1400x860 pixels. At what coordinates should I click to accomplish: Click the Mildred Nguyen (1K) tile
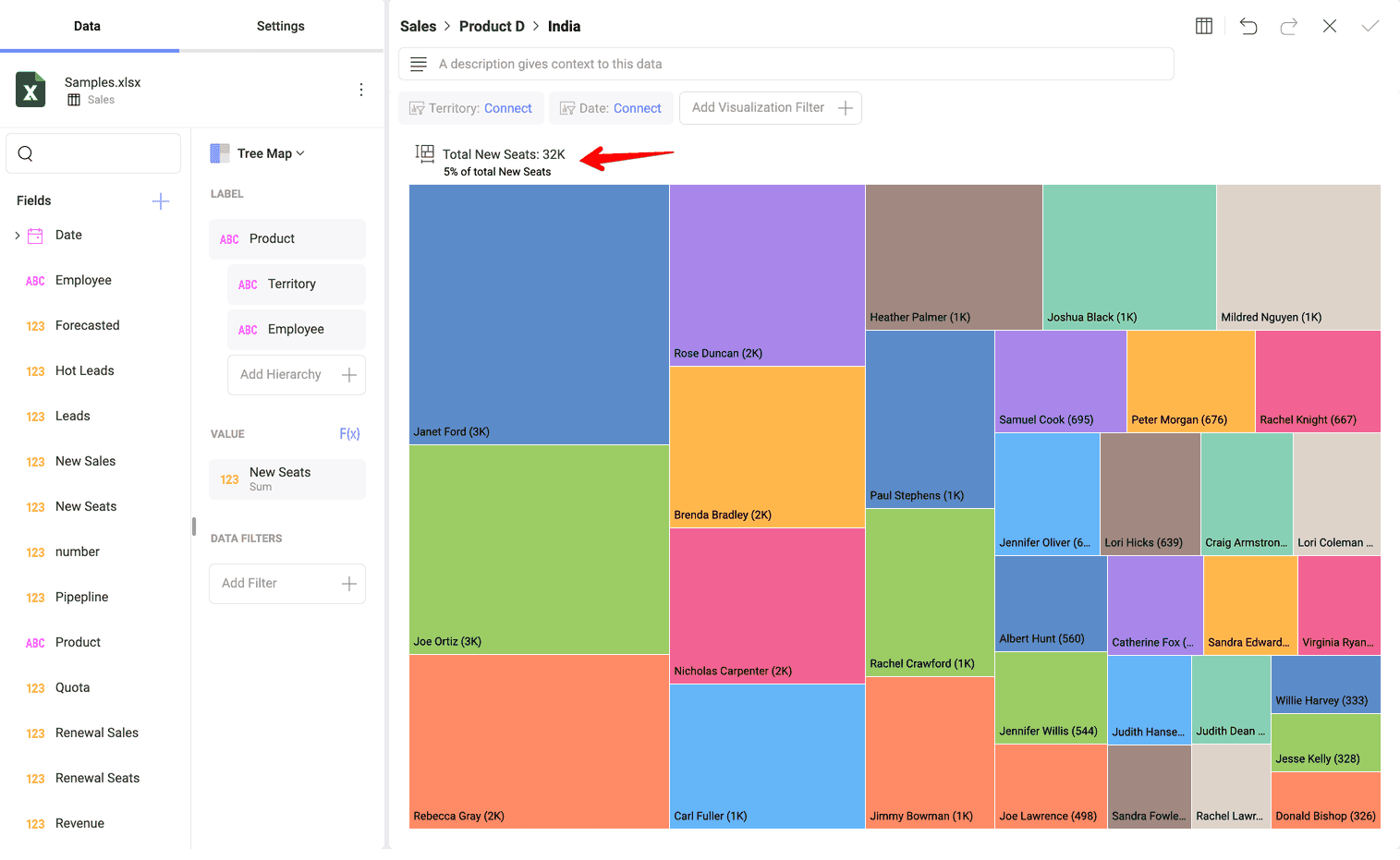tap(1298, 257)
